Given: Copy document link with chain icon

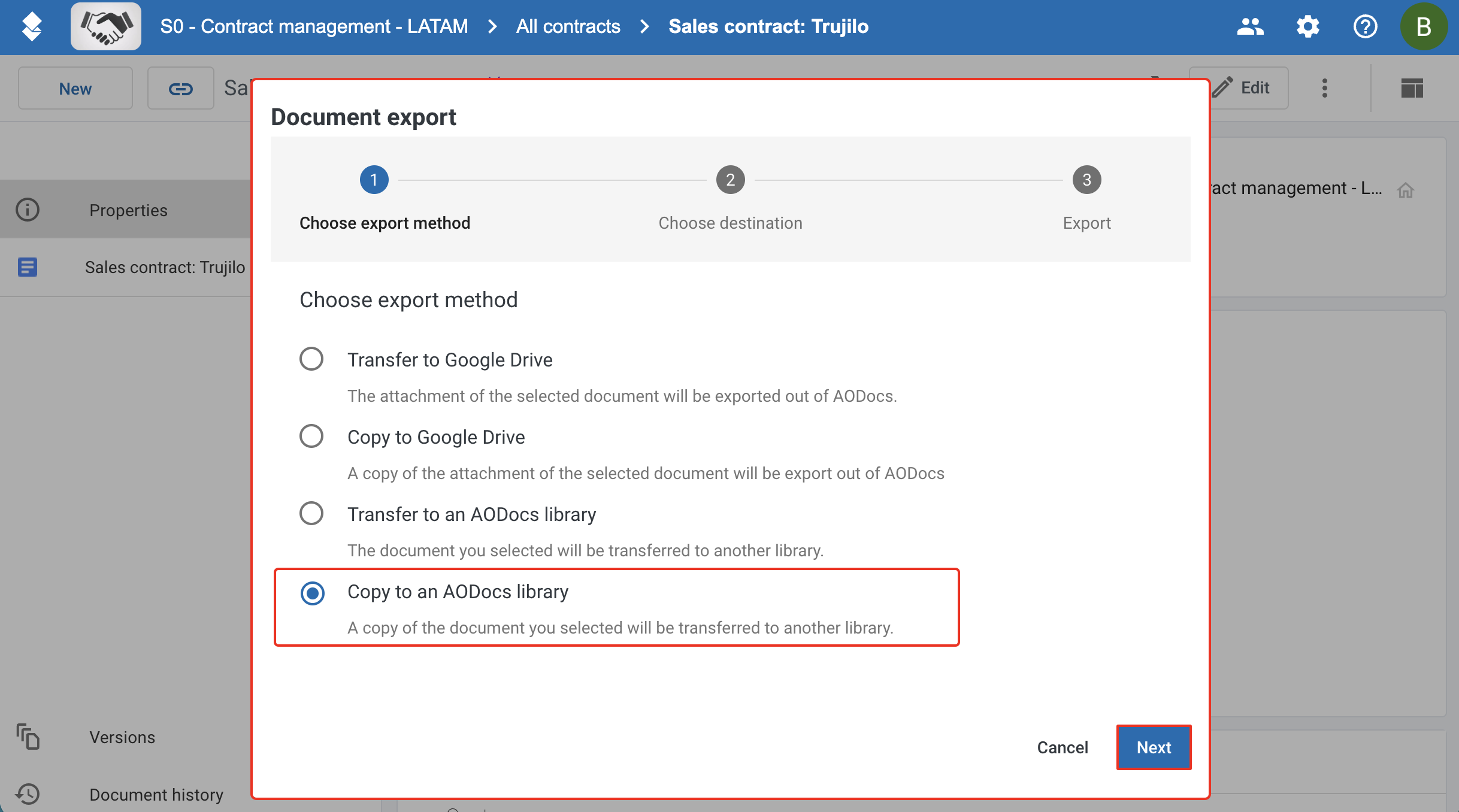Looking at the screenshot, I should 180,89.
